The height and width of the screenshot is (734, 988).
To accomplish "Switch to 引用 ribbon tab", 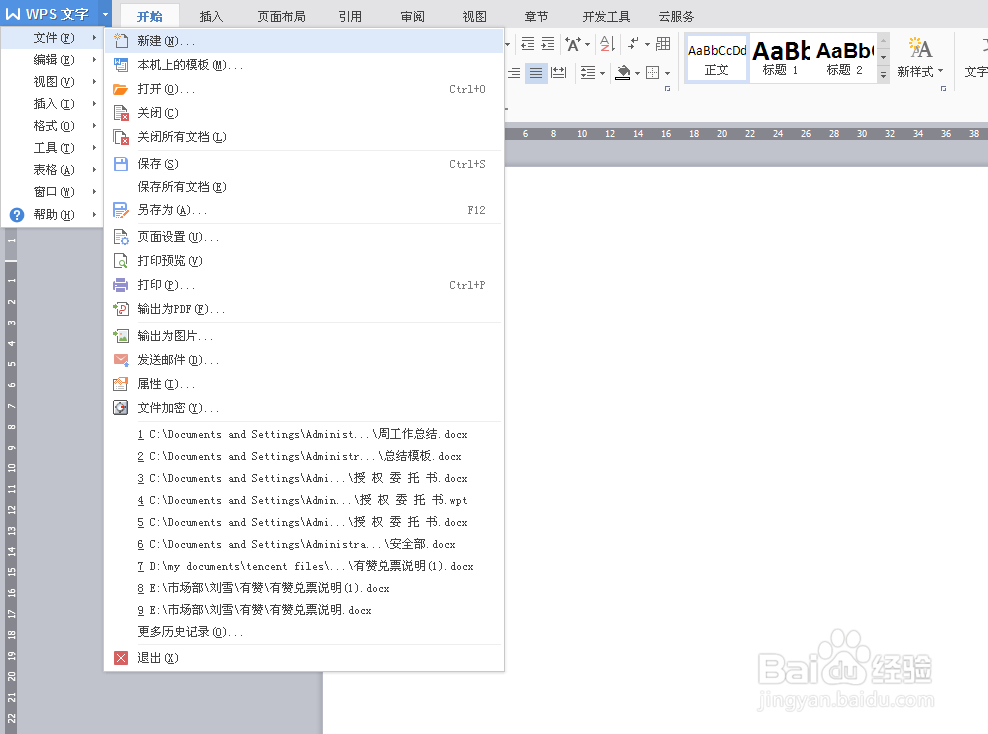I will click(350, 16).
